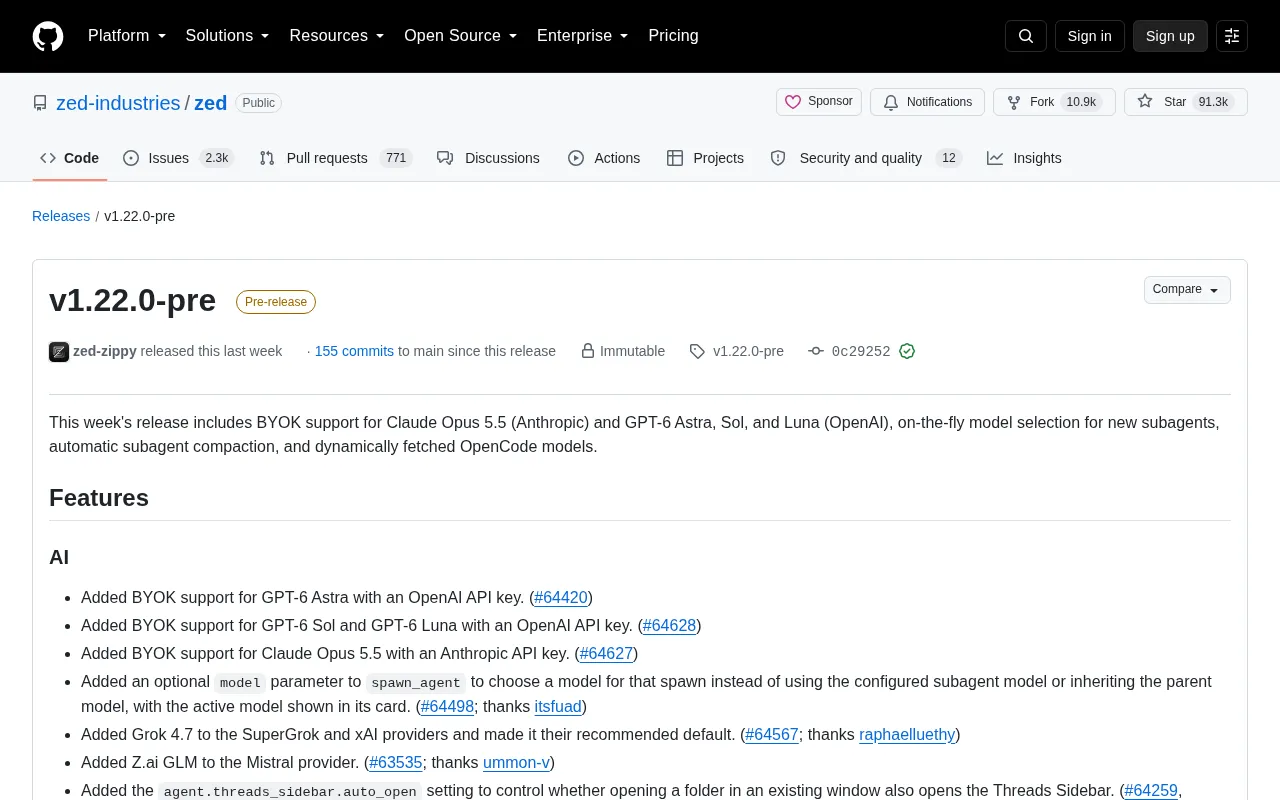Image resolution: width=1280 pixels, height=800 pixels.
Task: Select the Code tab
Action: [70, 158]
